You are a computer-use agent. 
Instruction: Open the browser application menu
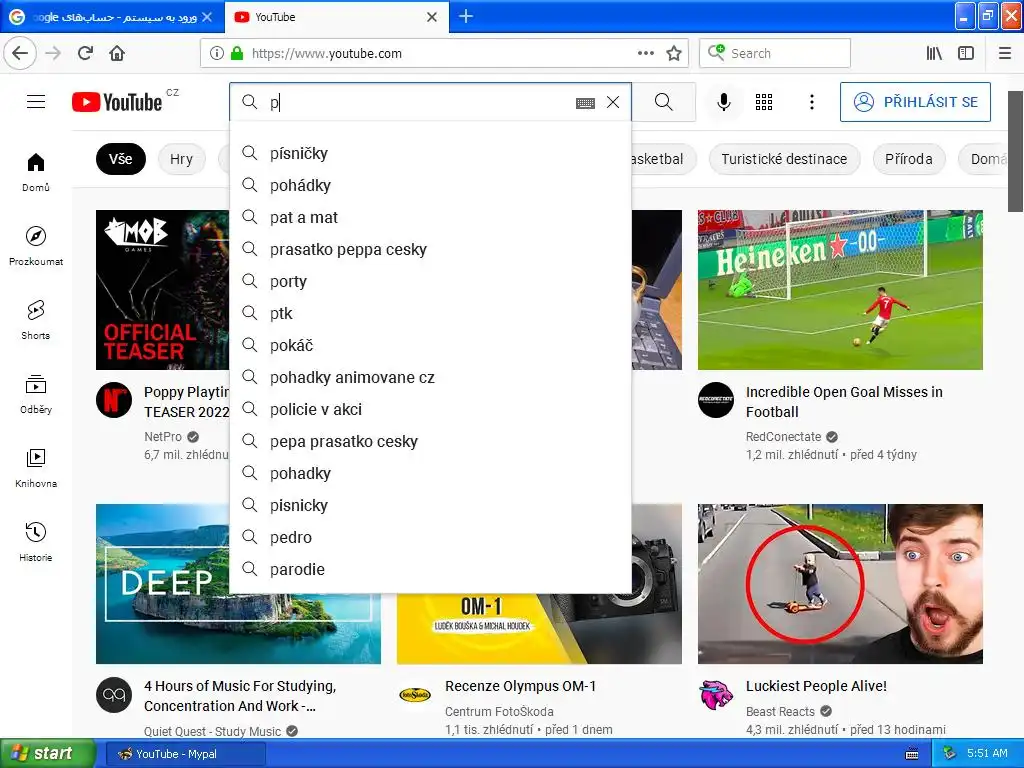pos(1005,54)
